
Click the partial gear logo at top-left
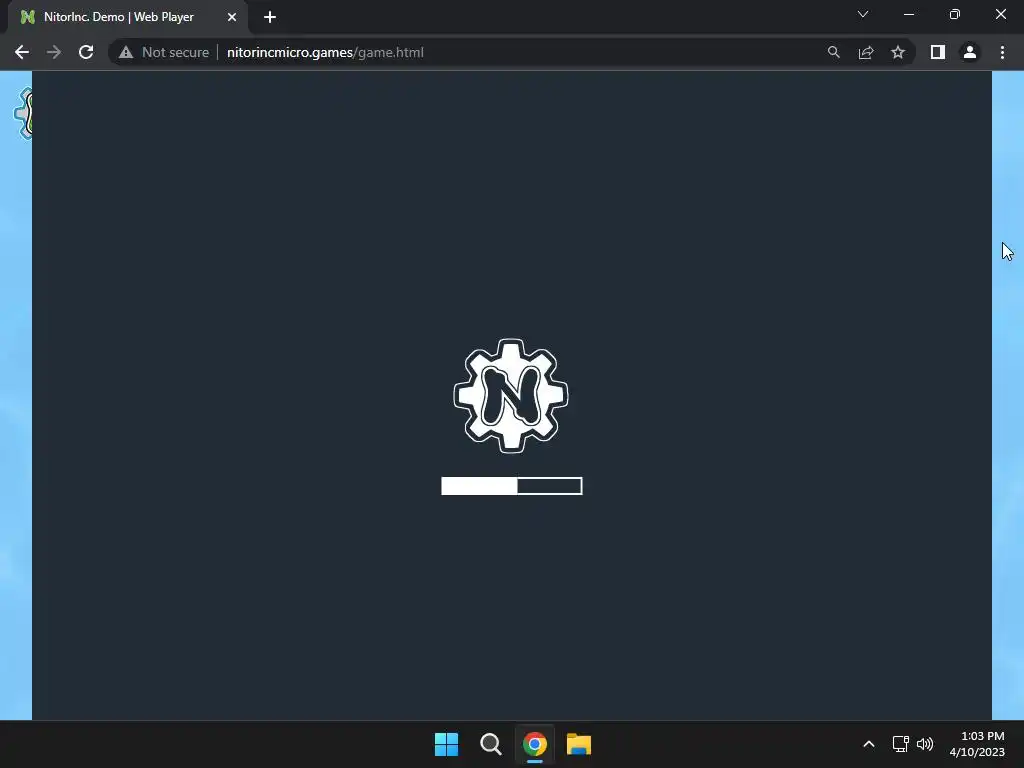23,113
